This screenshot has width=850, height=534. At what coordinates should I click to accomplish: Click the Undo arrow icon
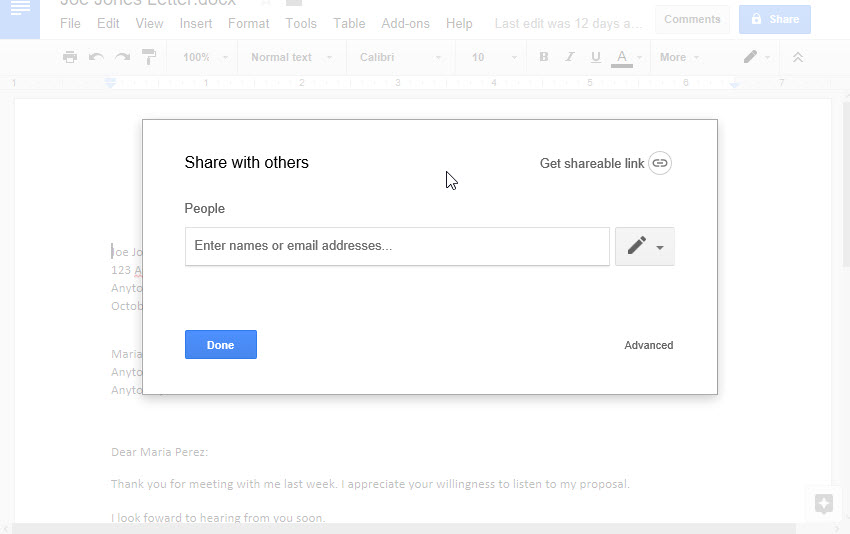[97, 57]
